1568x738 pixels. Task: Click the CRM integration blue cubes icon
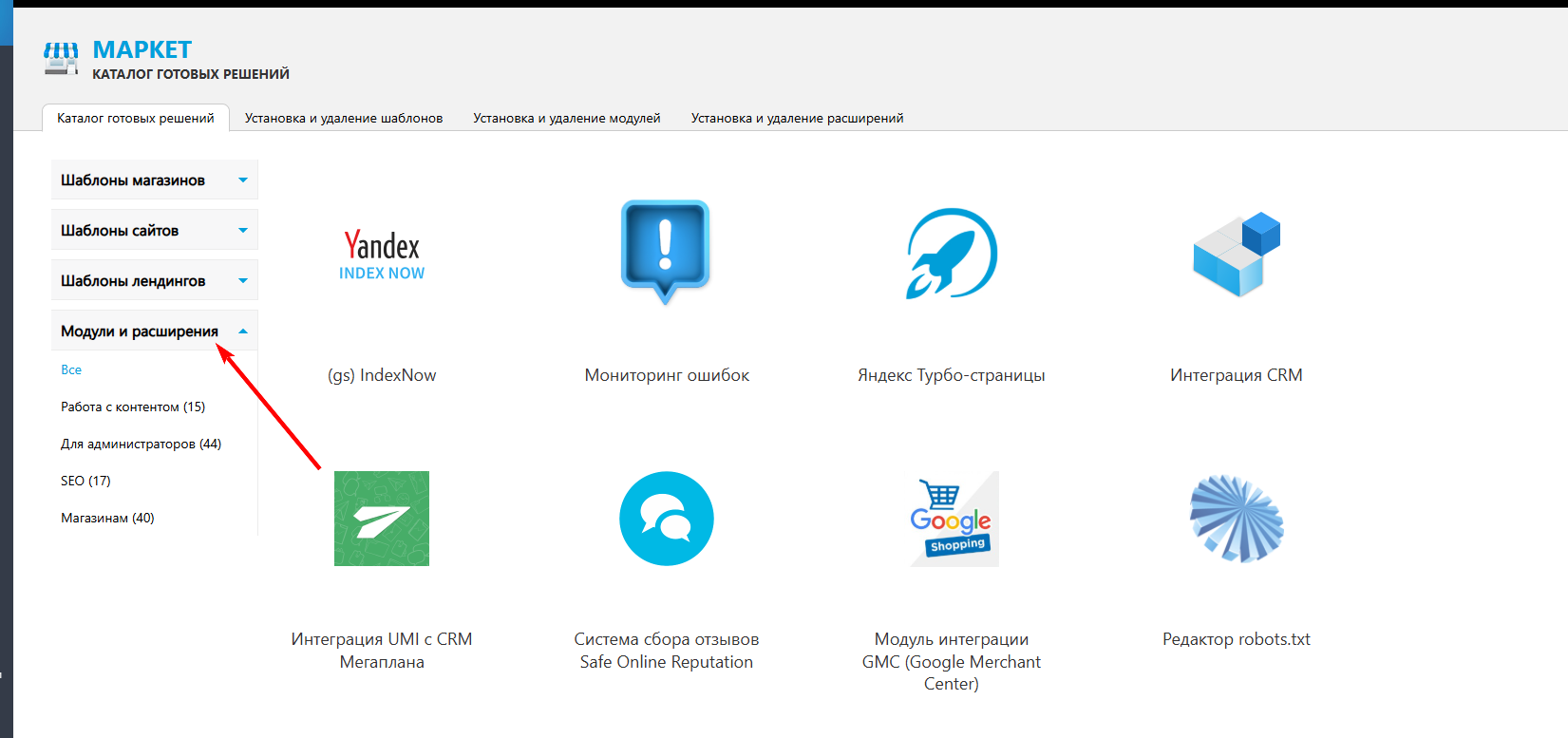coord(1237,254)
